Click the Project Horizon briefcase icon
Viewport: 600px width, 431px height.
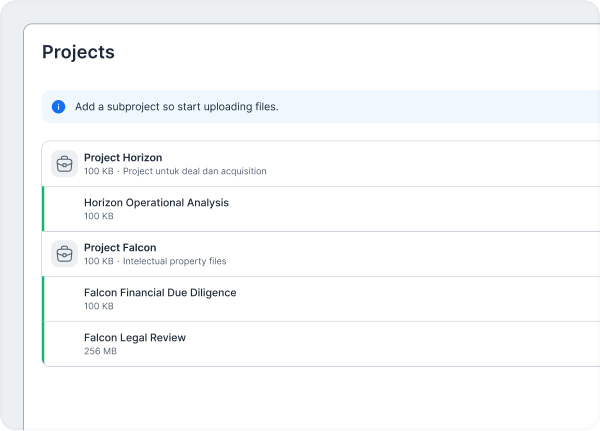click(x=64, y=164)
